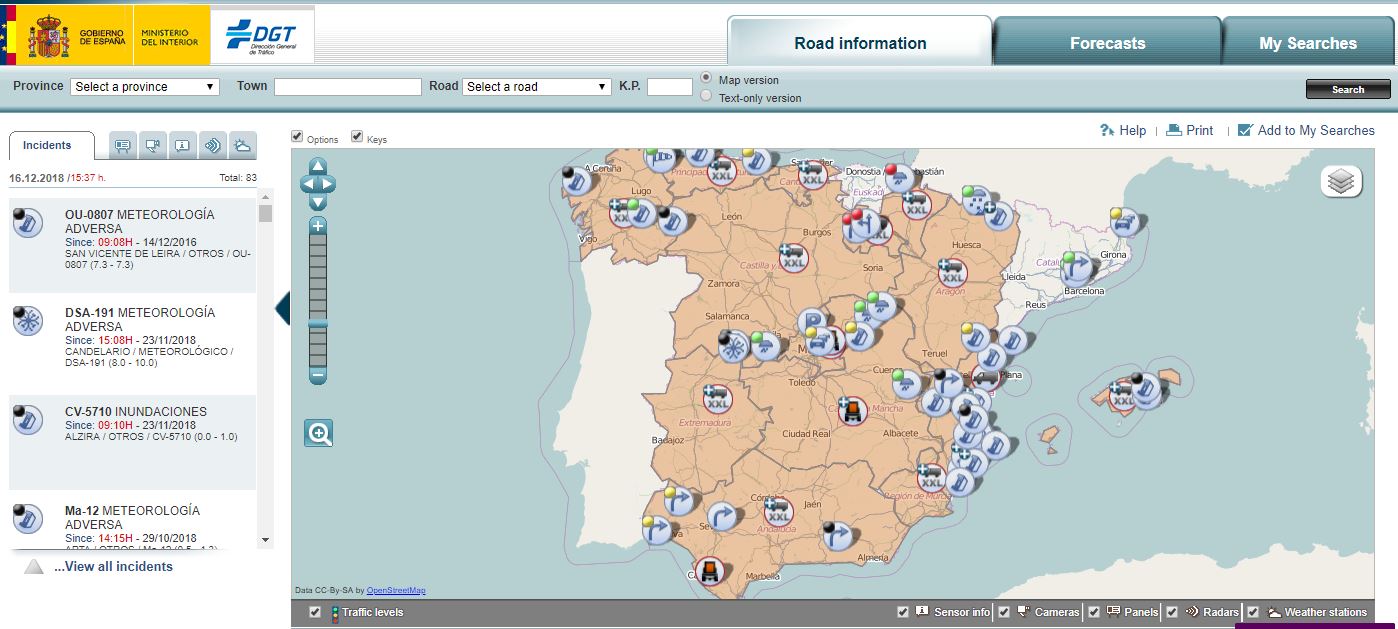Click the roadworks marker near Ciudad Real
Viewport: 1398px width, 629px height.
pos(852,410)
